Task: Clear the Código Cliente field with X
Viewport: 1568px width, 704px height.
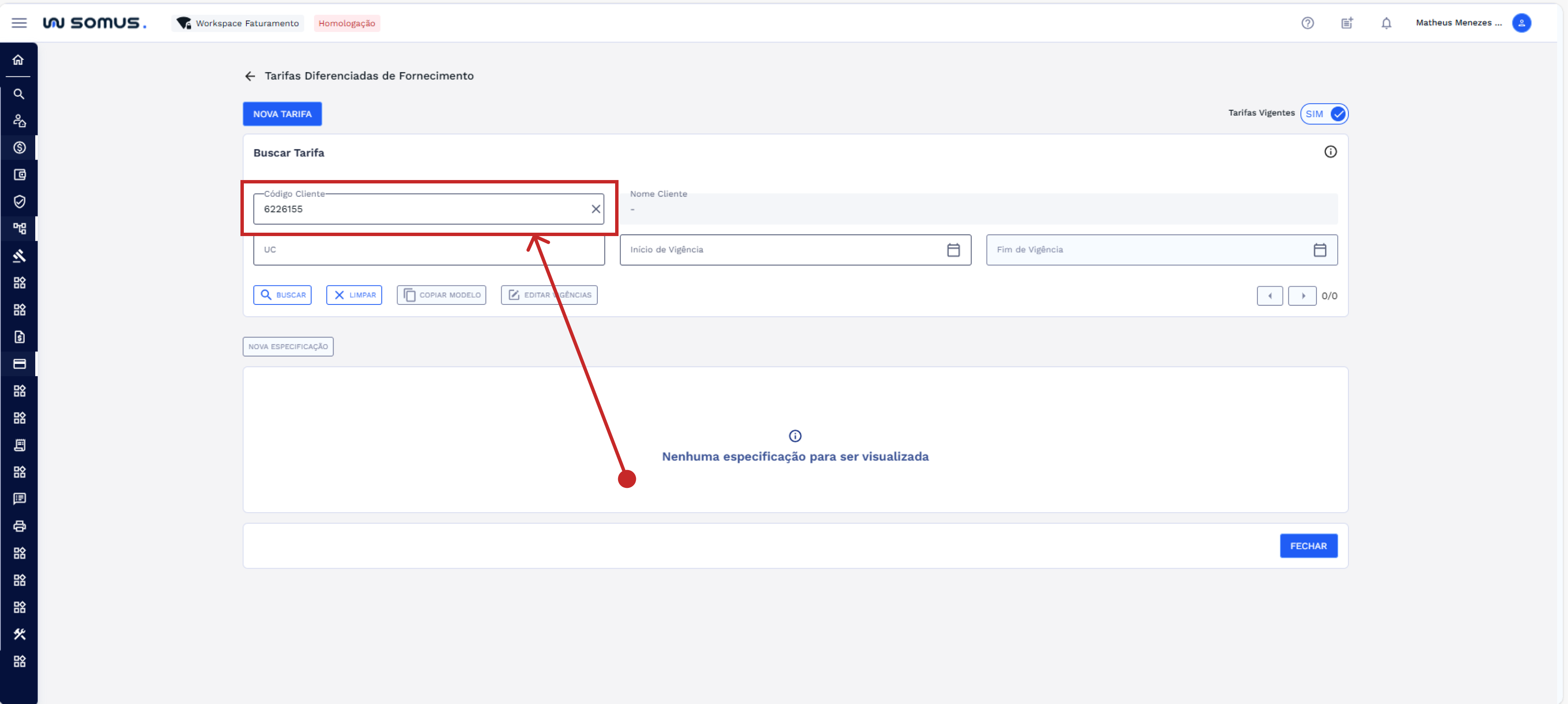Action: coord(595,209)
